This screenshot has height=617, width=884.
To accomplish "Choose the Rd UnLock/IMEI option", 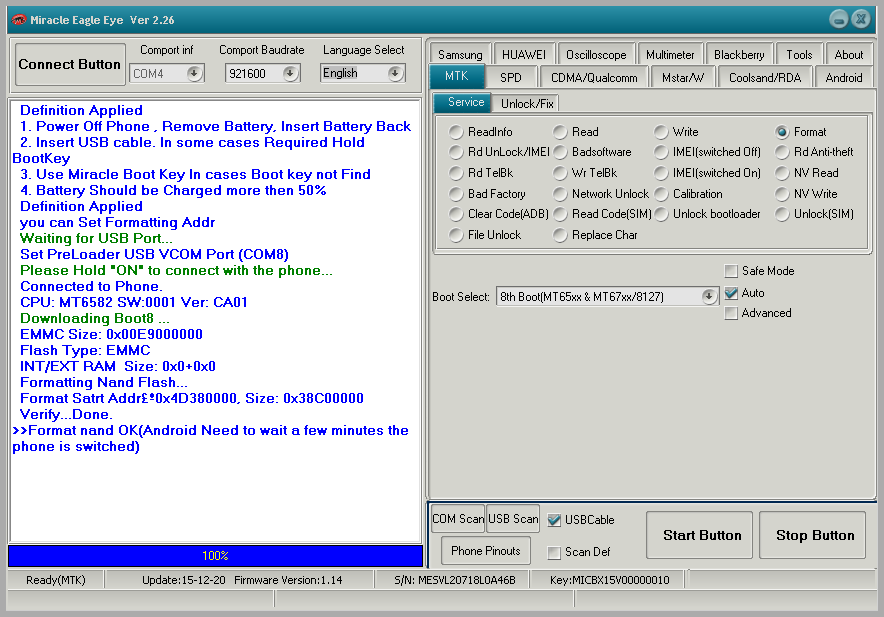I will pyautogui.click(x=456, y=152).
